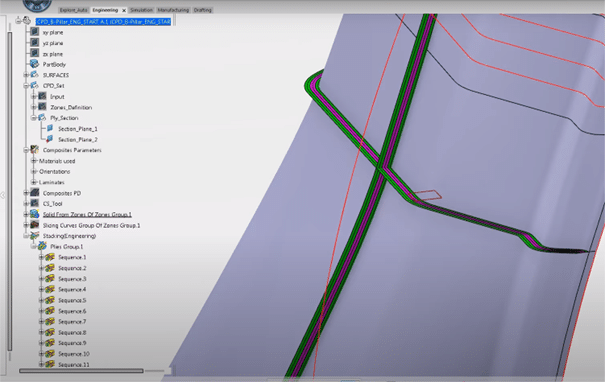Expand the Materials used node

pos(34,161)
